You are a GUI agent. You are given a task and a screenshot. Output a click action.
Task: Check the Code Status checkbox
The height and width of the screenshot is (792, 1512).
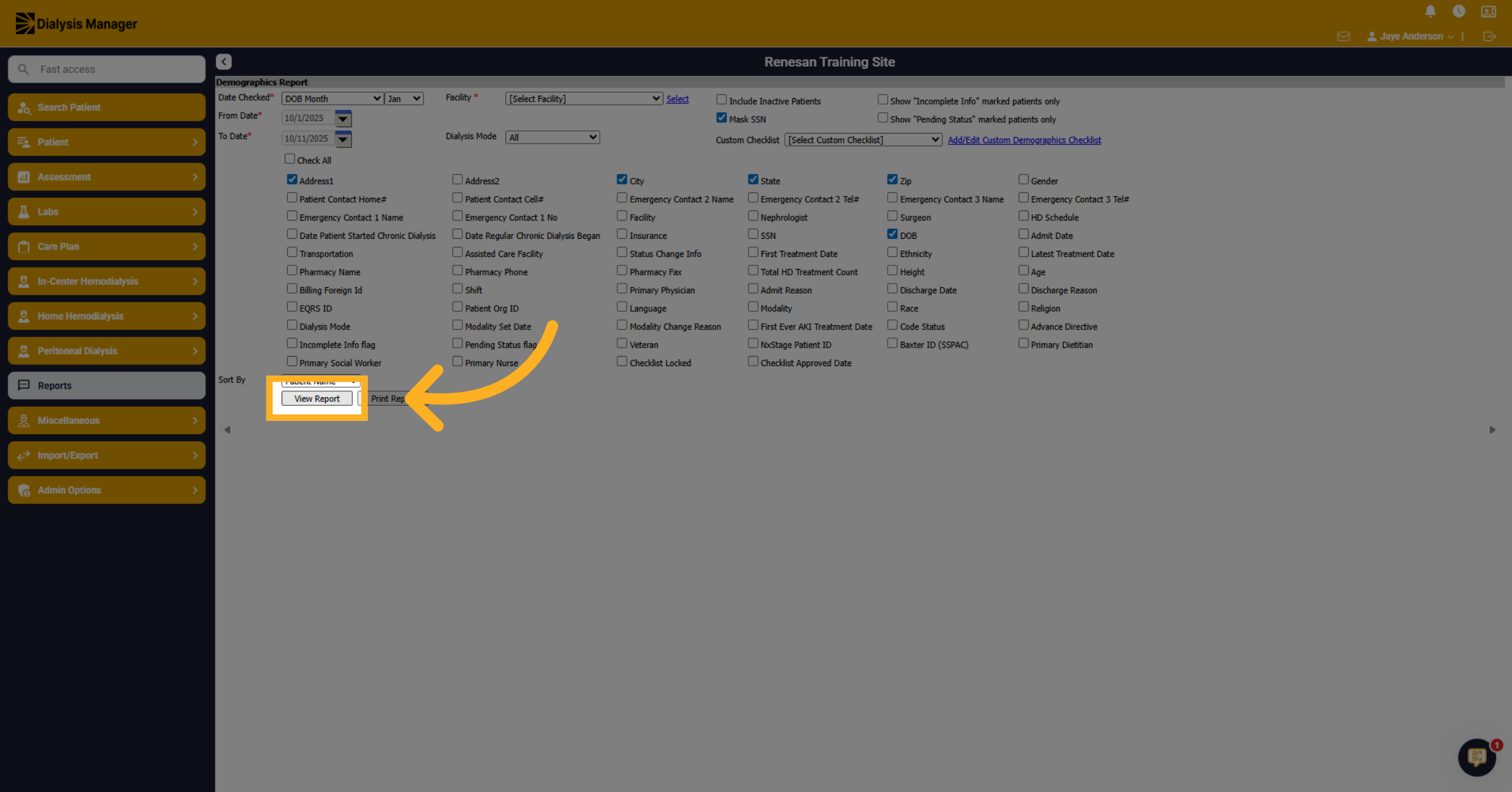pos(892,325)
